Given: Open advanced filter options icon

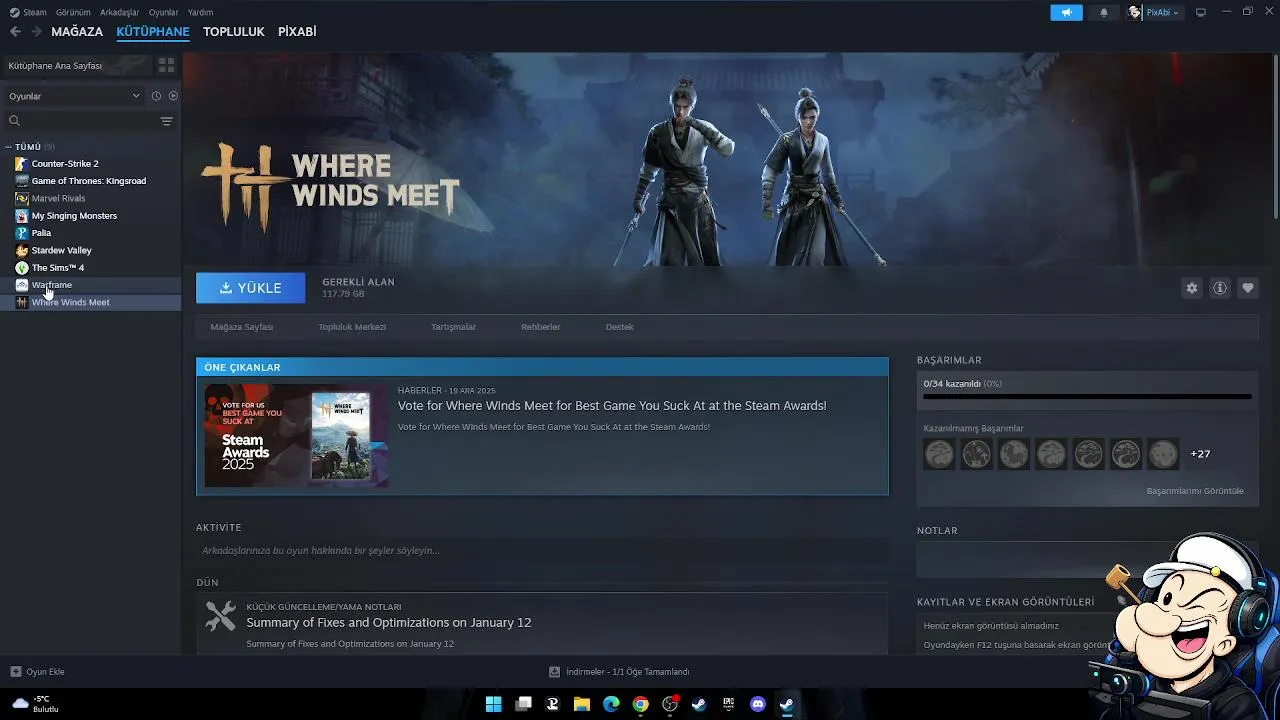Looking at the screenshot, I should [167, 121].
